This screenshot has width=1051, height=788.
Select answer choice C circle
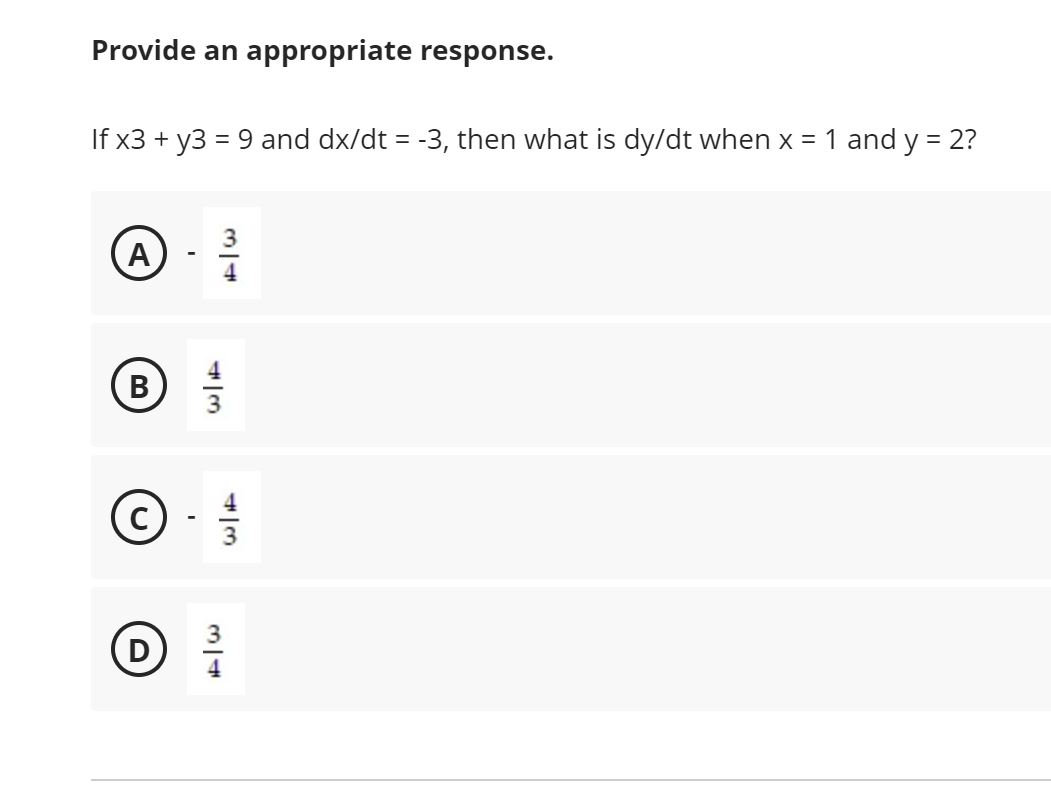138,518
